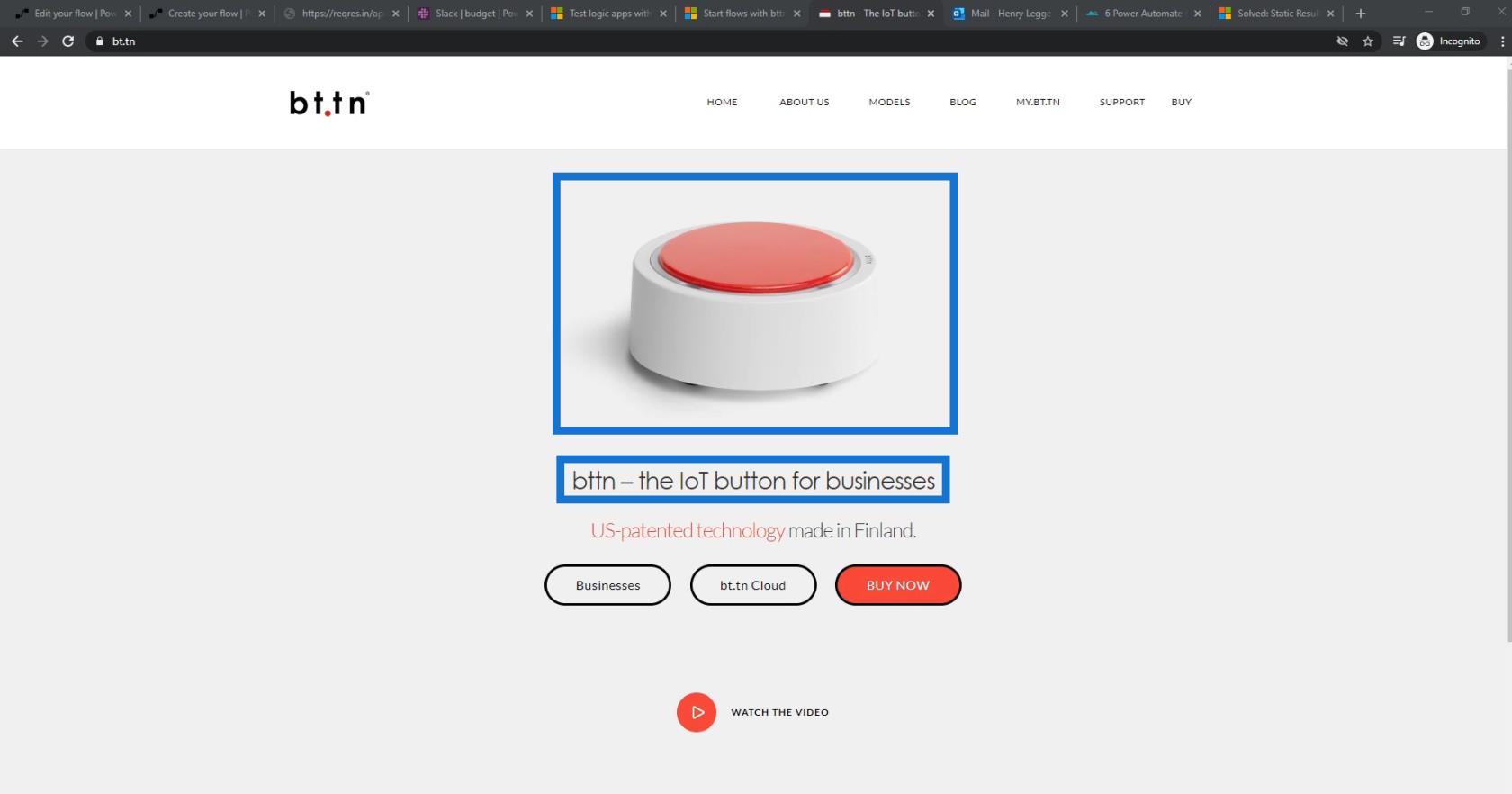Open a new tab with the plus

pos(1361,14)
